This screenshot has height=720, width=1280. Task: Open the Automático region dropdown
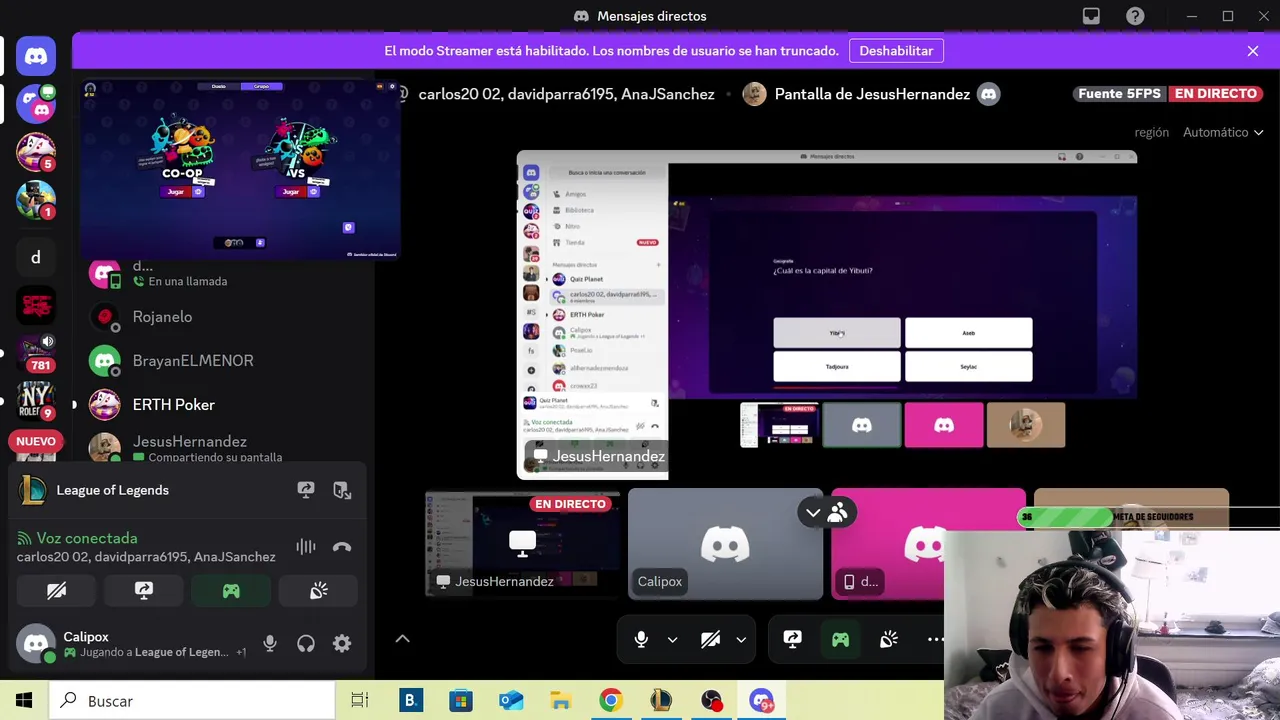pyautogui.click(x=1222, y=132)
